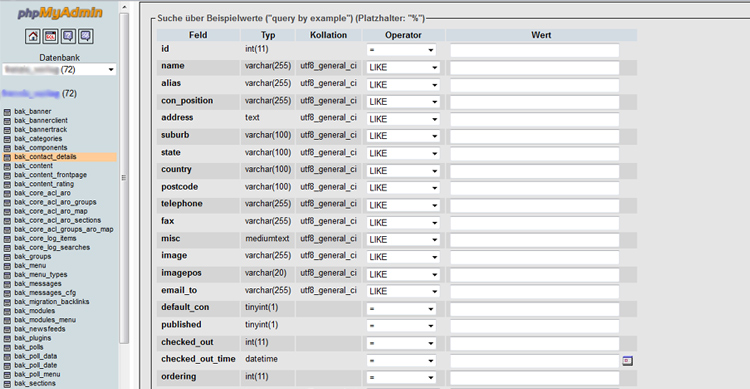Image resolution: width=750 pixels, height=389 pixels.
Task: Click the sidebar vertical scrollbar handle
Action: 123,177
